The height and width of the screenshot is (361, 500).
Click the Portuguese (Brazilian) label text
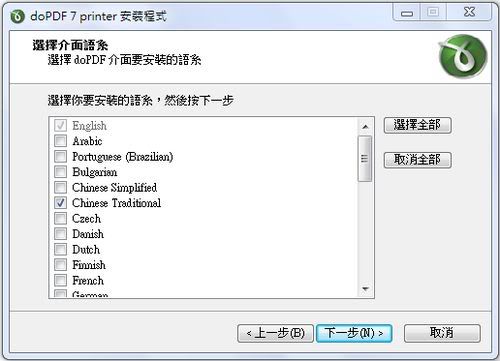click(x=123, y=157)
